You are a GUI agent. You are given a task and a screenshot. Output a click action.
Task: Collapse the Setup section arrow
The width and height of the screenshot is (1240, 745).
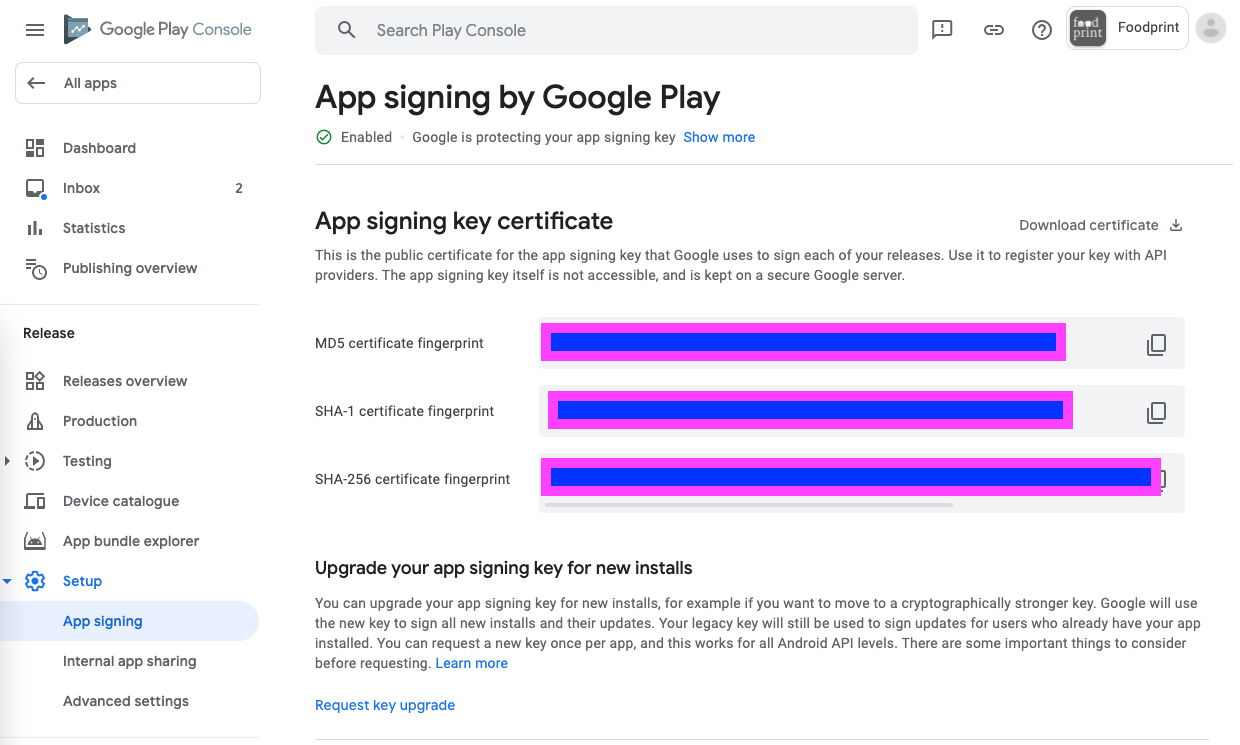pos(8,581)
